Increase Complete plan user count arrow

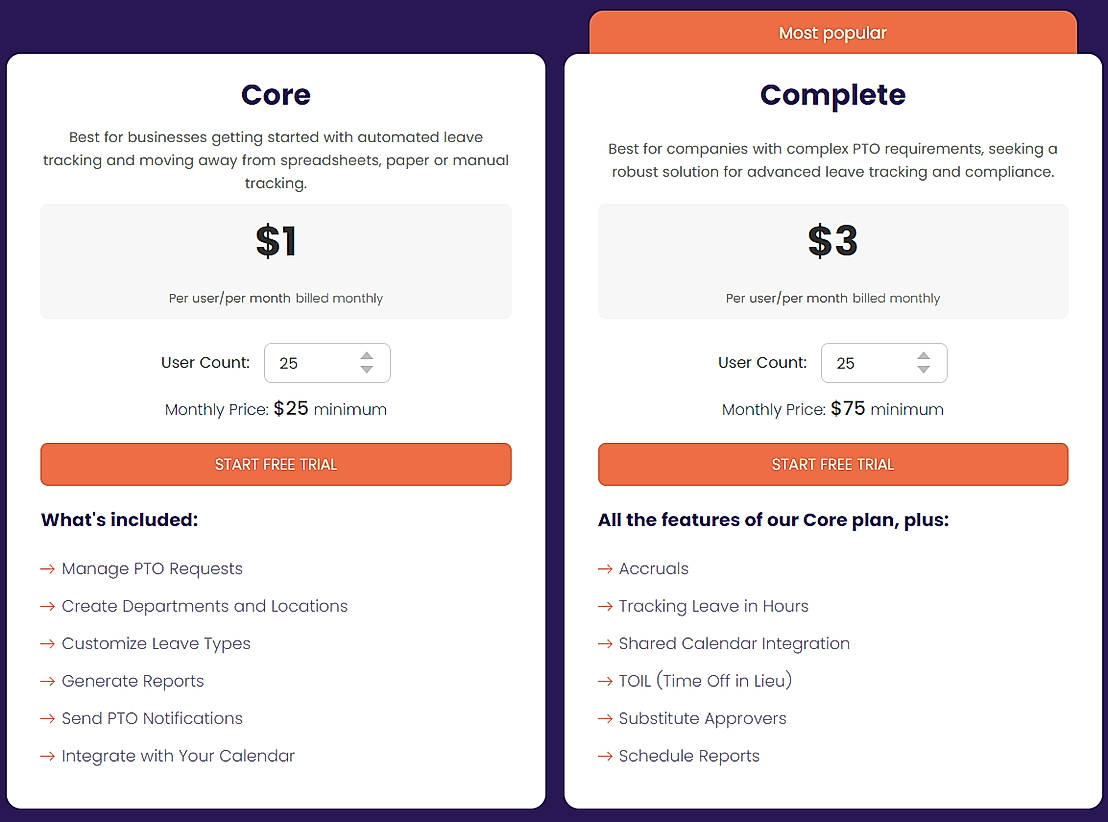923,356
